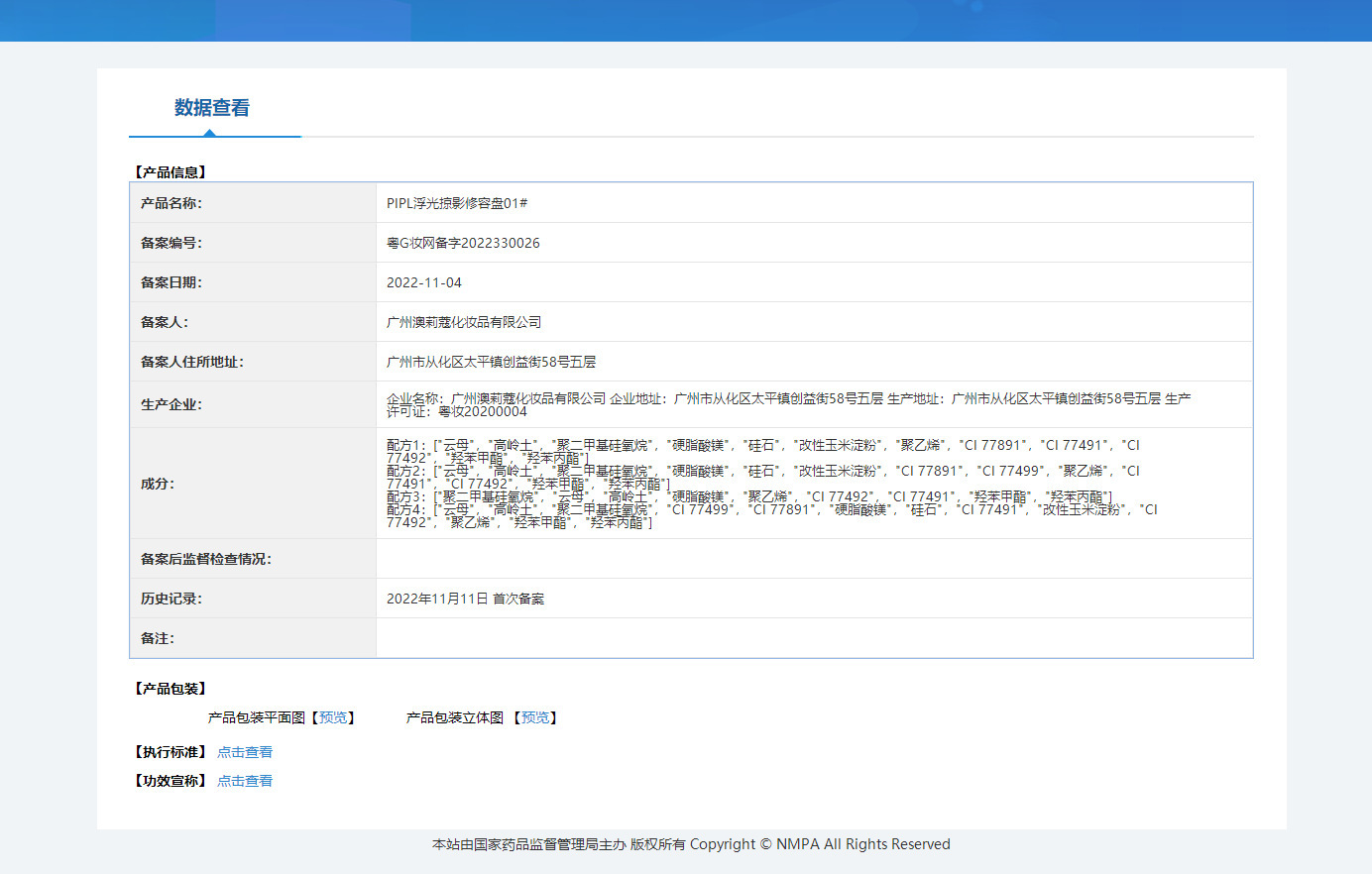Click the 配方2 ingredient list
Image resolution: width=1372 pixels, height=874 pixels.
[763, 478]
